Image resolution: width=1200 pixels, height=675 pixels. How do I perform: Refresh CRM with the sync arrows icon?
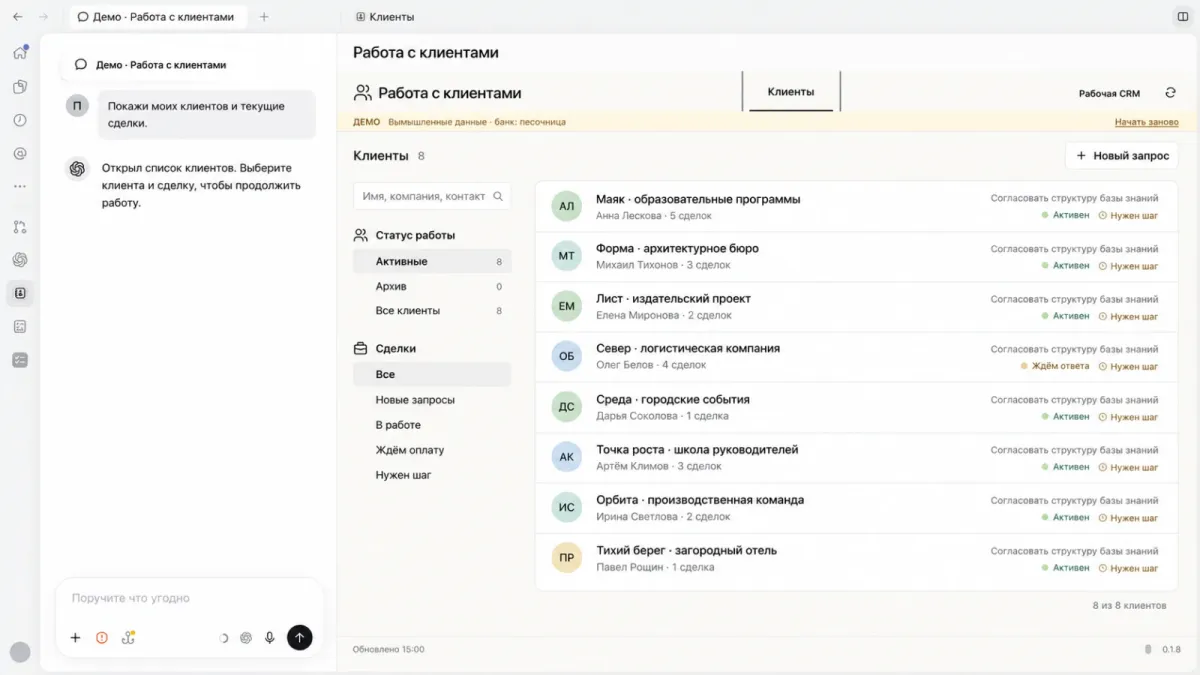[x=1170, y=93]
